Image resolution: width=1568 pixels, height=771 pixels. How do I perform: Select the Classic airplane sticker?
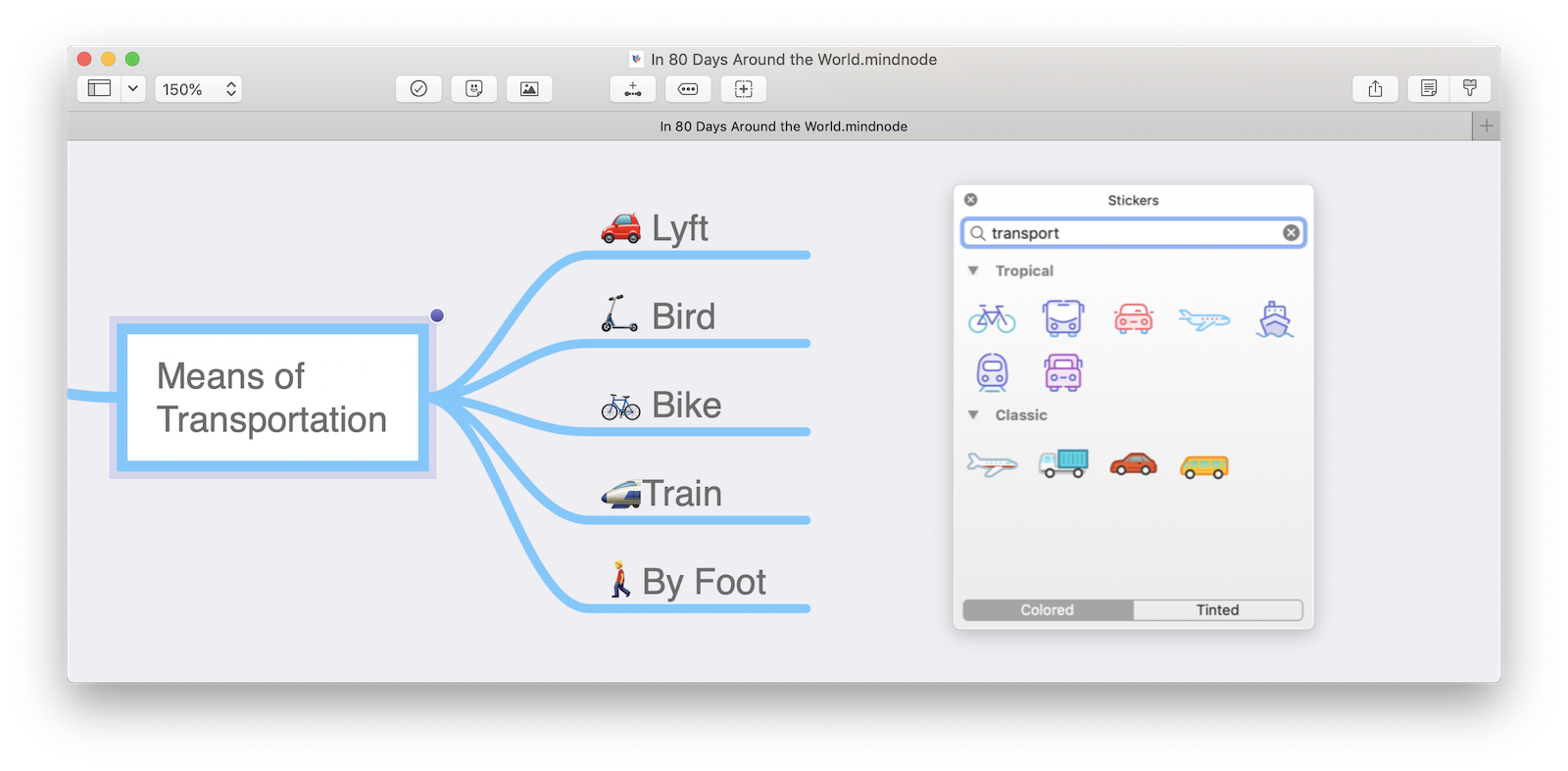pos(993,464)
